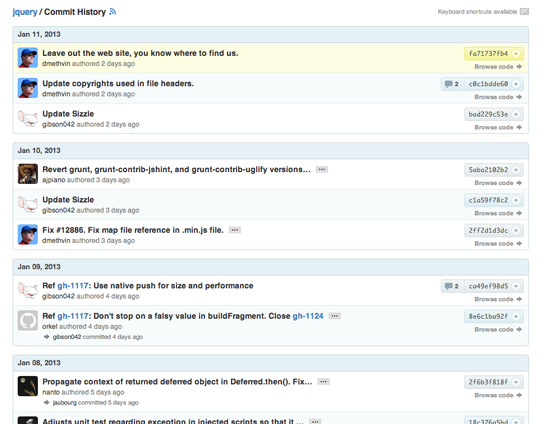Copy SHA button next to 2f6b3f818f

[516, 382]
